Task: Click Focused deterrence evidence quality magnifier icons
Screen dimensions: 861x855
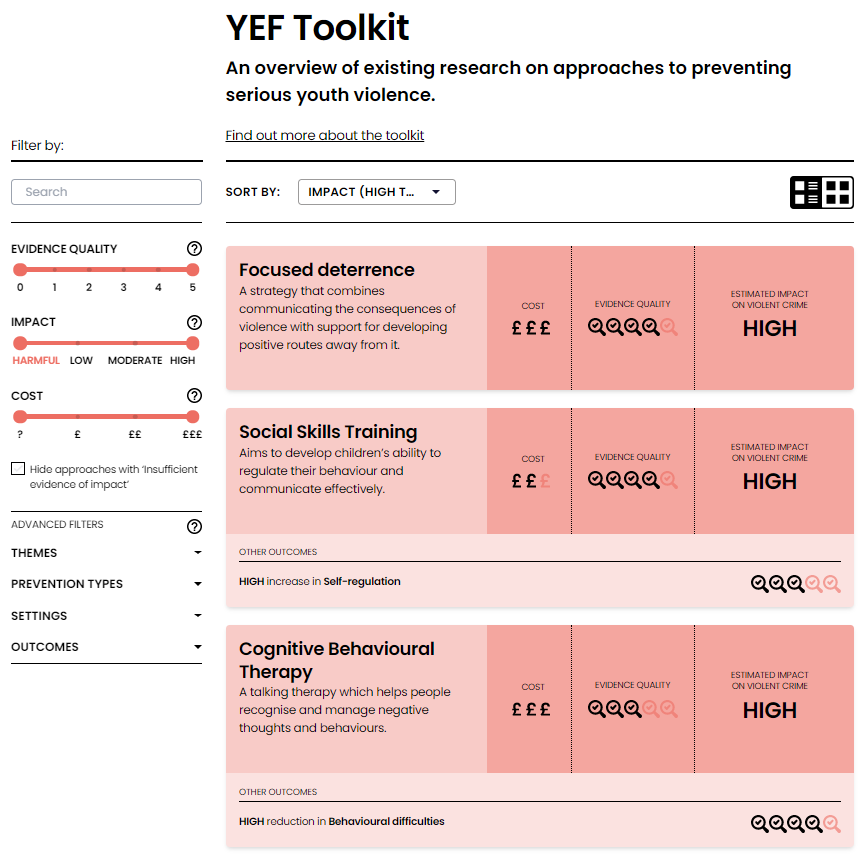Action: click(x=632, y=326)
